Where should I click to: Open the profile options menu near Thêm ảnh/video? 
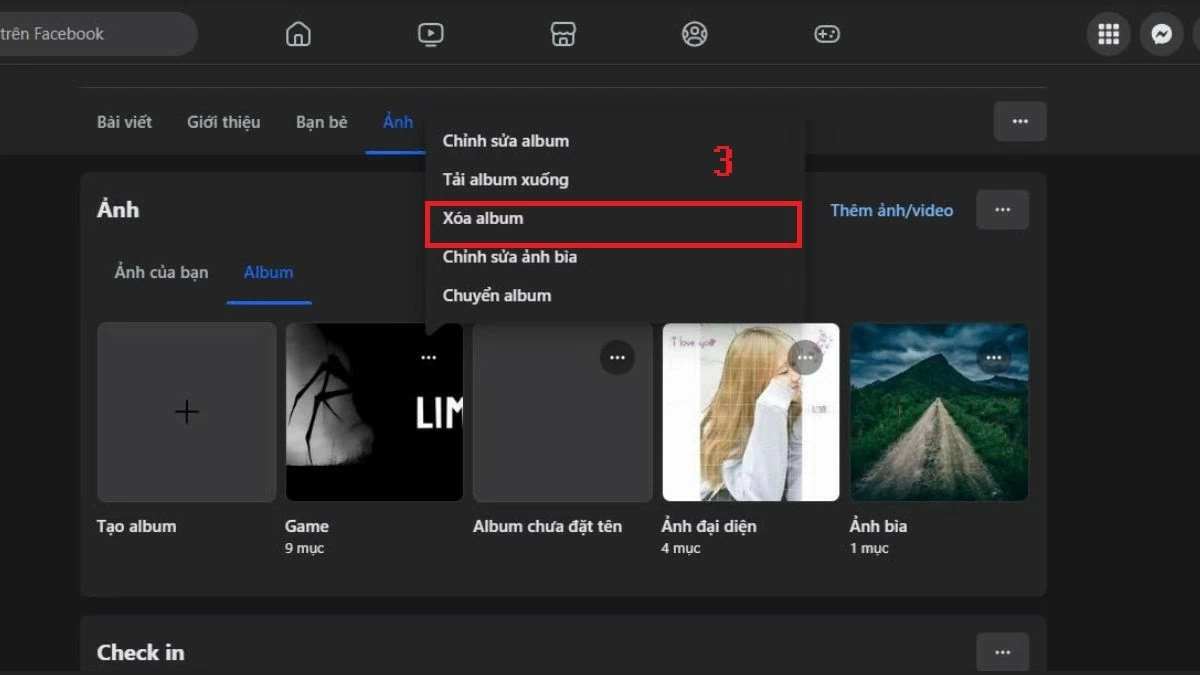(x=1002, y=210)
